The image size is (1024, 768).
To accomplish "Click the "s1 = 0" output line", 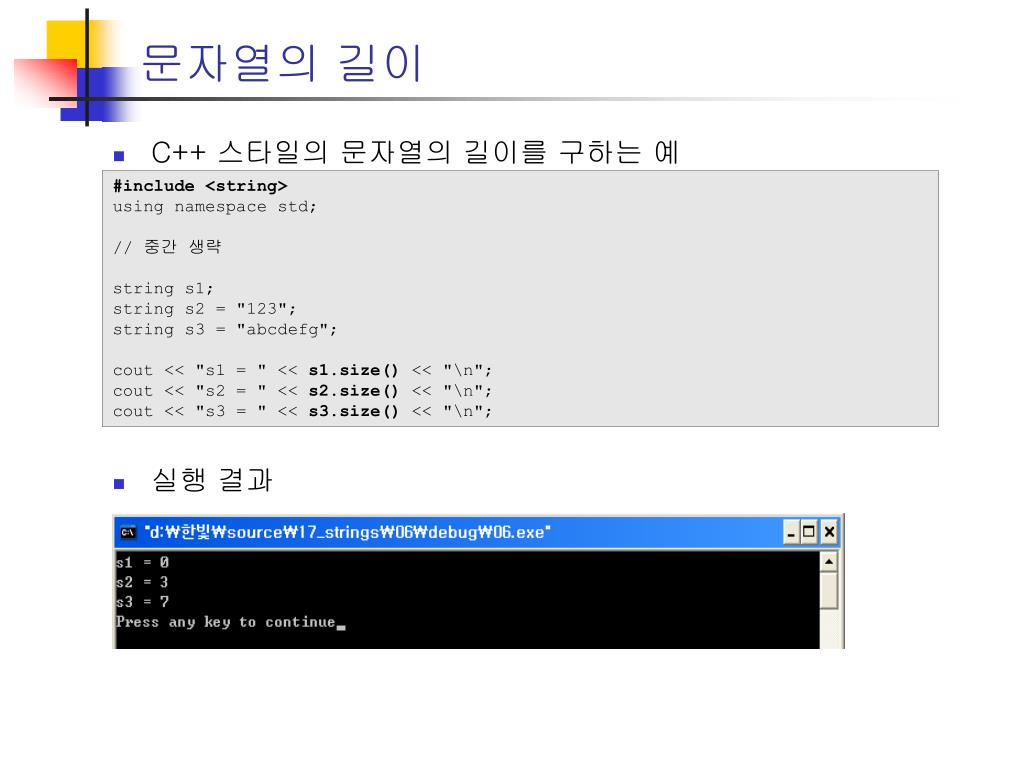I will (x=142, y=562).
